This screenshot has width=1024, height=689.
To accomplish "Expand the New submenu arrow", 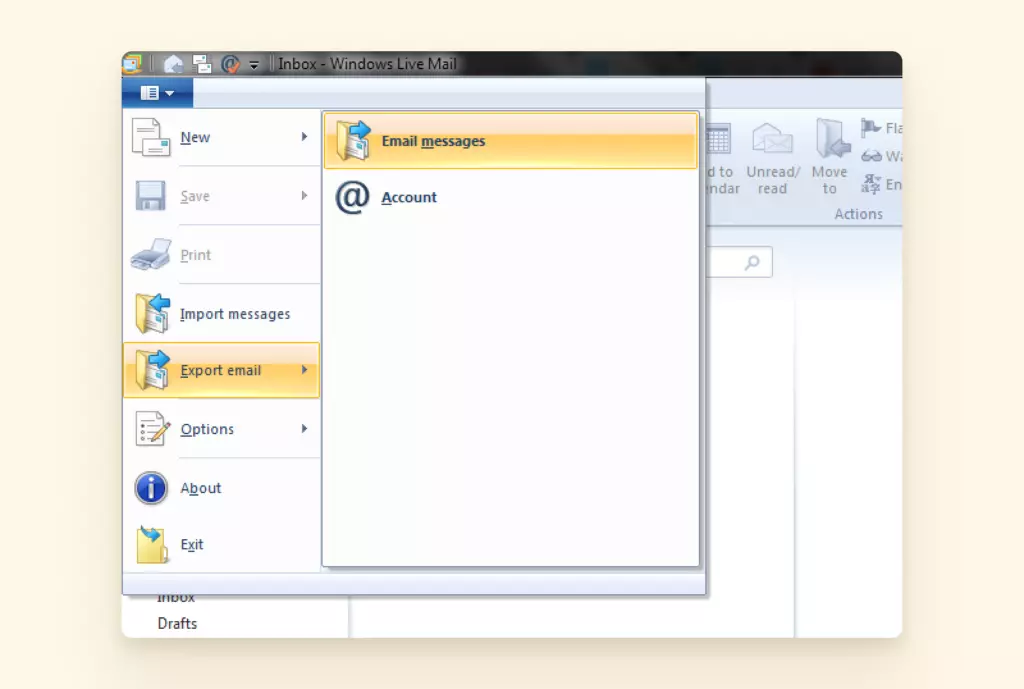I will pyautogui.click(x=304, y=136).
